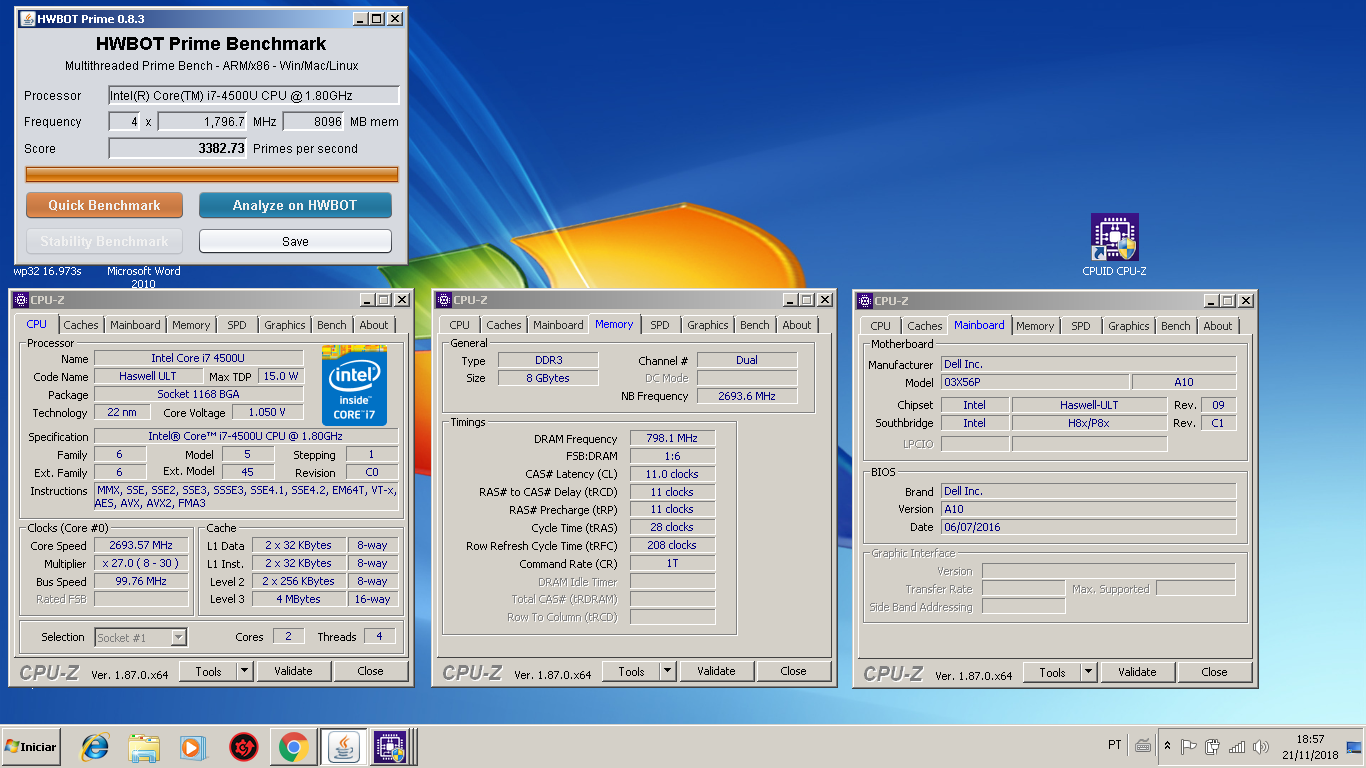Viewport: 1366px width, 768px height.
Task: Open About tab in Mainboard window
Action: tap(1218, 326)
